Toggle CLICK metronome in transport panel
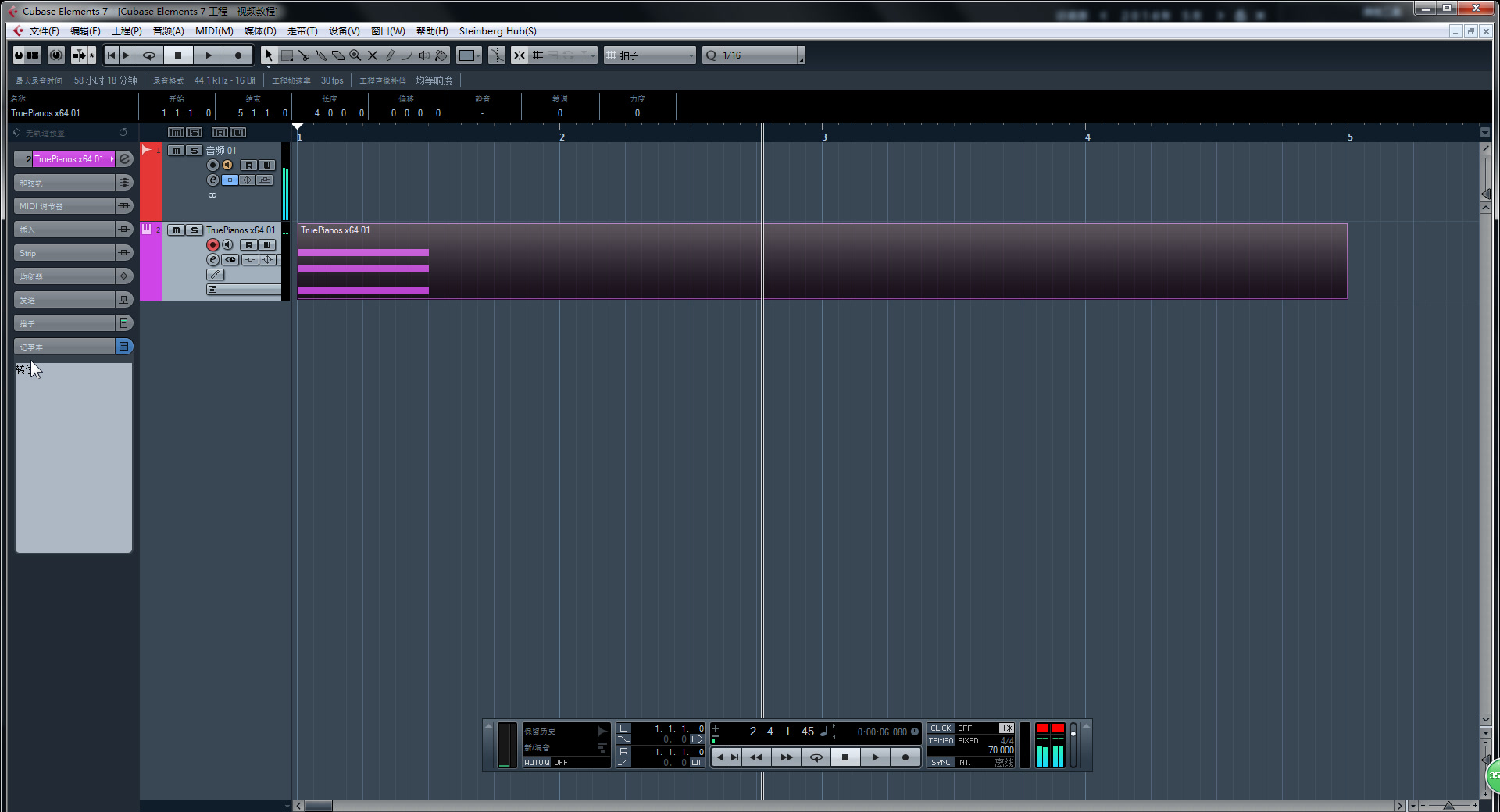 pyautogui.click(x=941, y=728)
